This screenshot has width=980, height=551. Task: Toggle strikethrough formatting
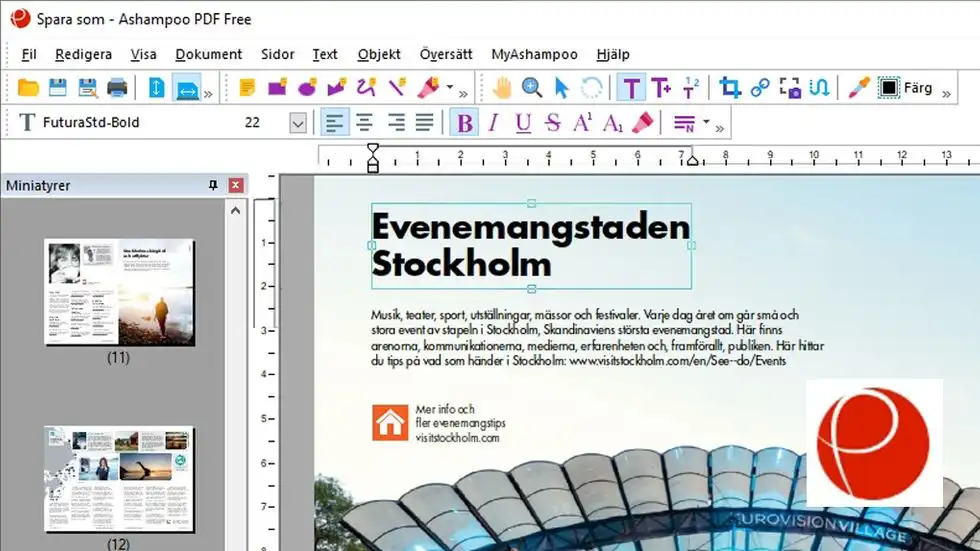pyautogui.click(x=552, y=122)
